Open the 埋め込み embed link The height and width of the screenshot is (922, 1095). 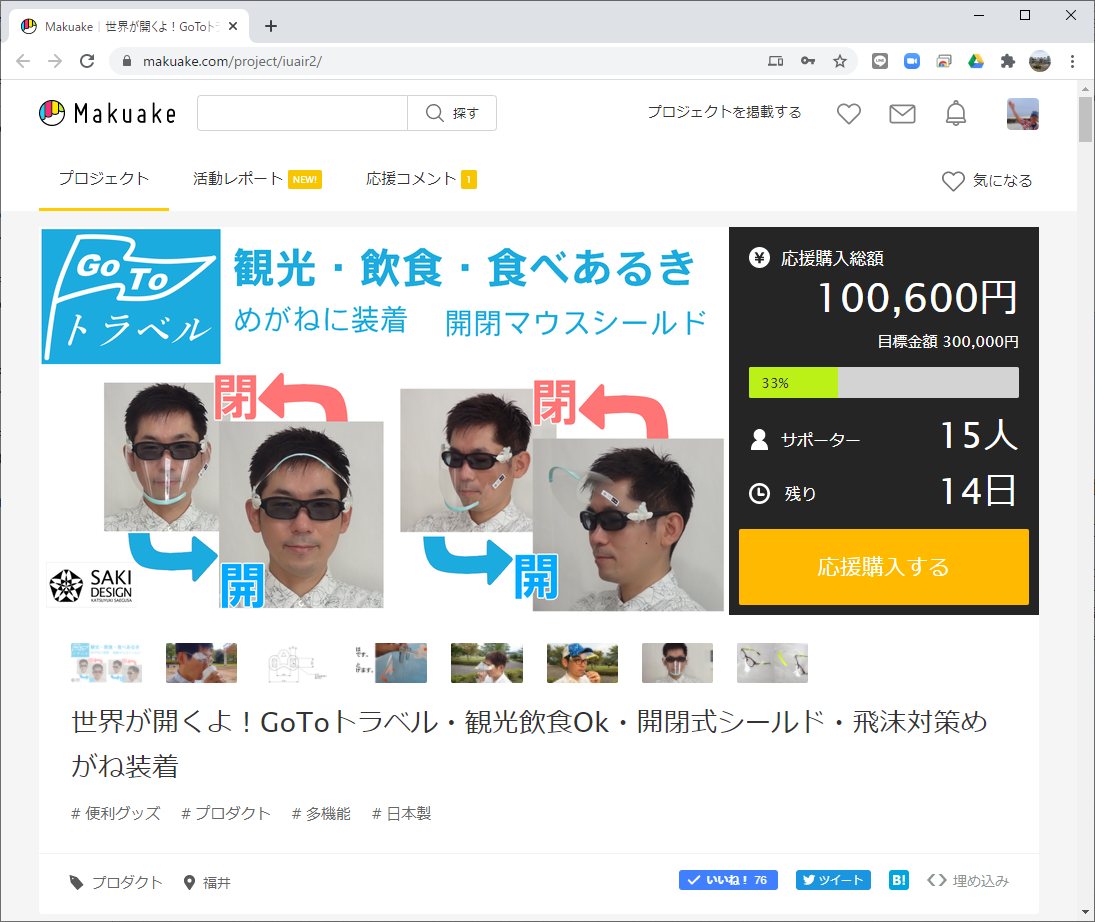coord(968,881)
